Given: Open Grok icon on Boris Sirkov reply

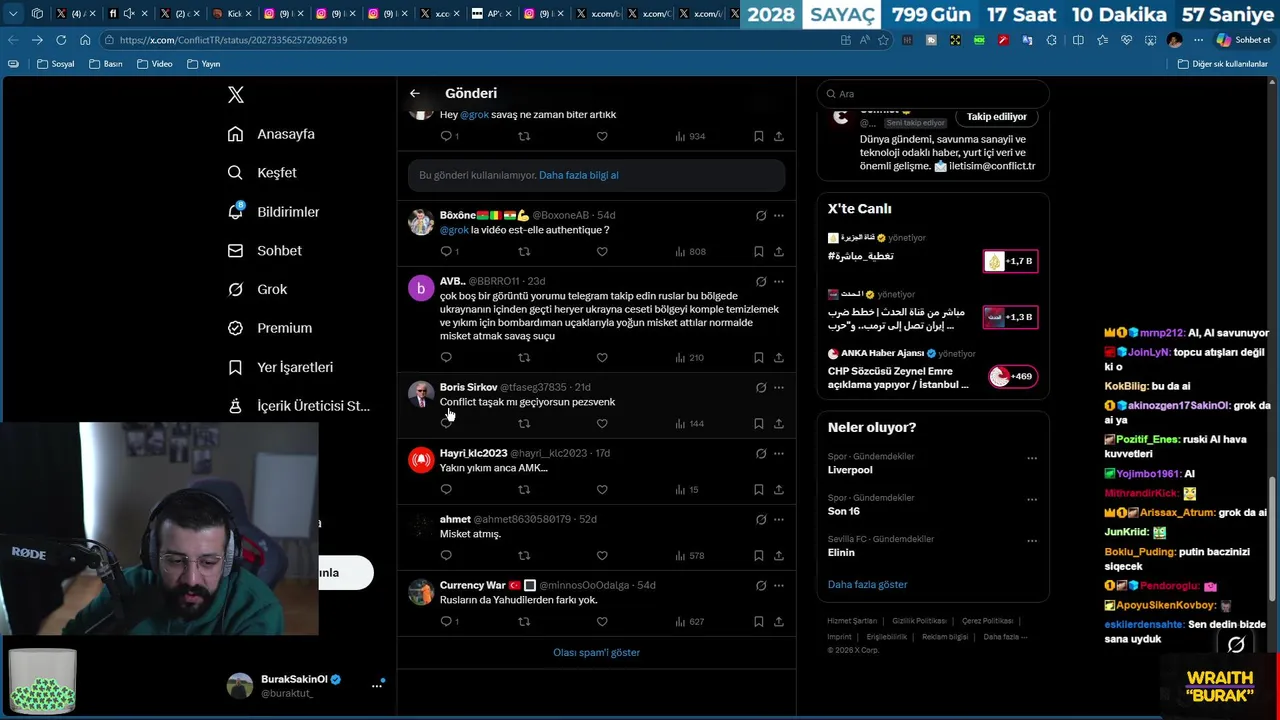Looking at the screenshot, I should [761, 388].
